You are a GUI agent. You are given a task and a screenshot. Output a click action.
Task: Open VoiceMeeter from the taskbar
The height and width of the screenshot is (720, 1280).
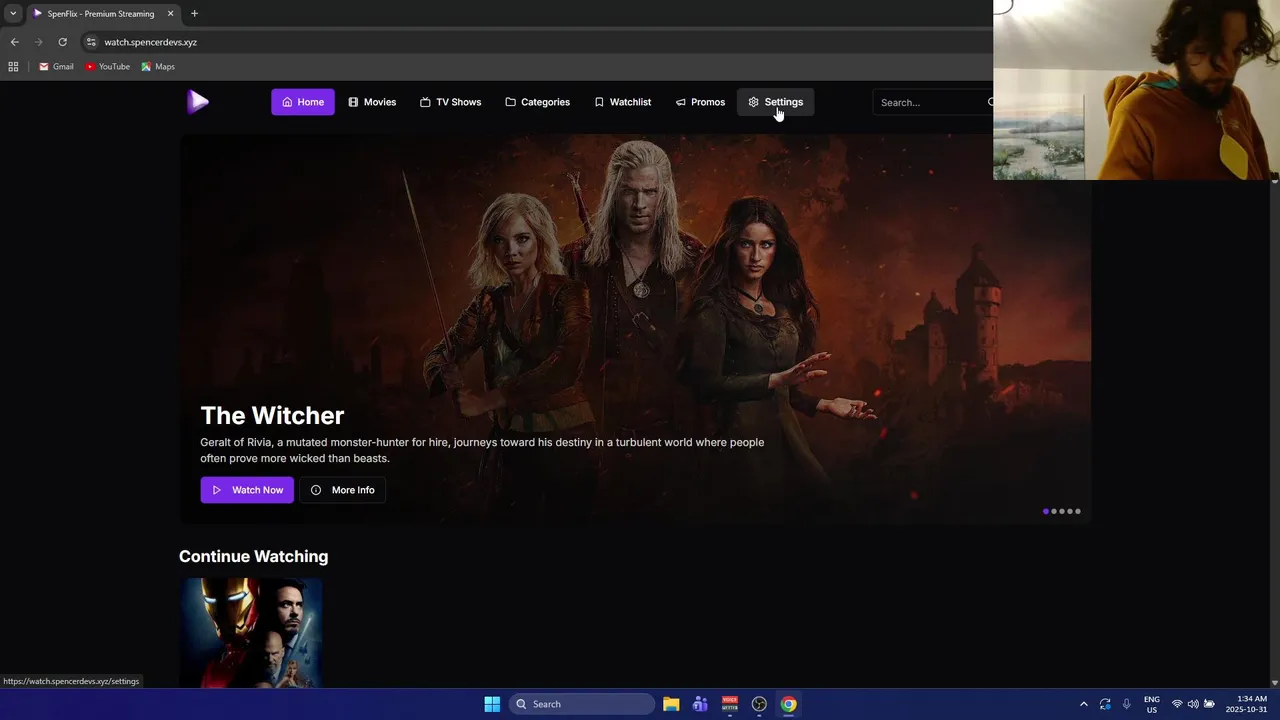click(x=730, y=704)
